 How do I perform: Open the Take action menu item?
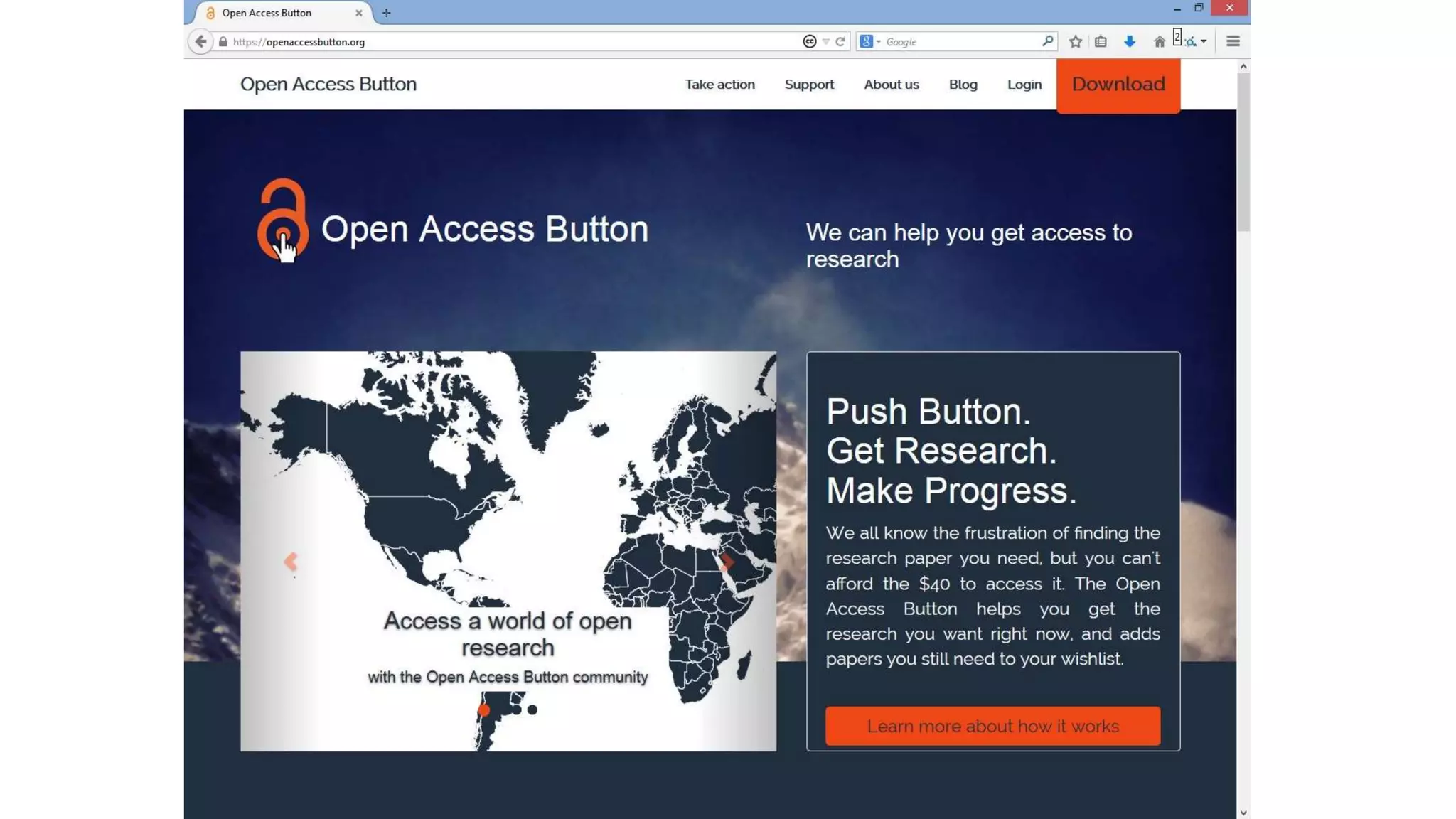[719, 84]
